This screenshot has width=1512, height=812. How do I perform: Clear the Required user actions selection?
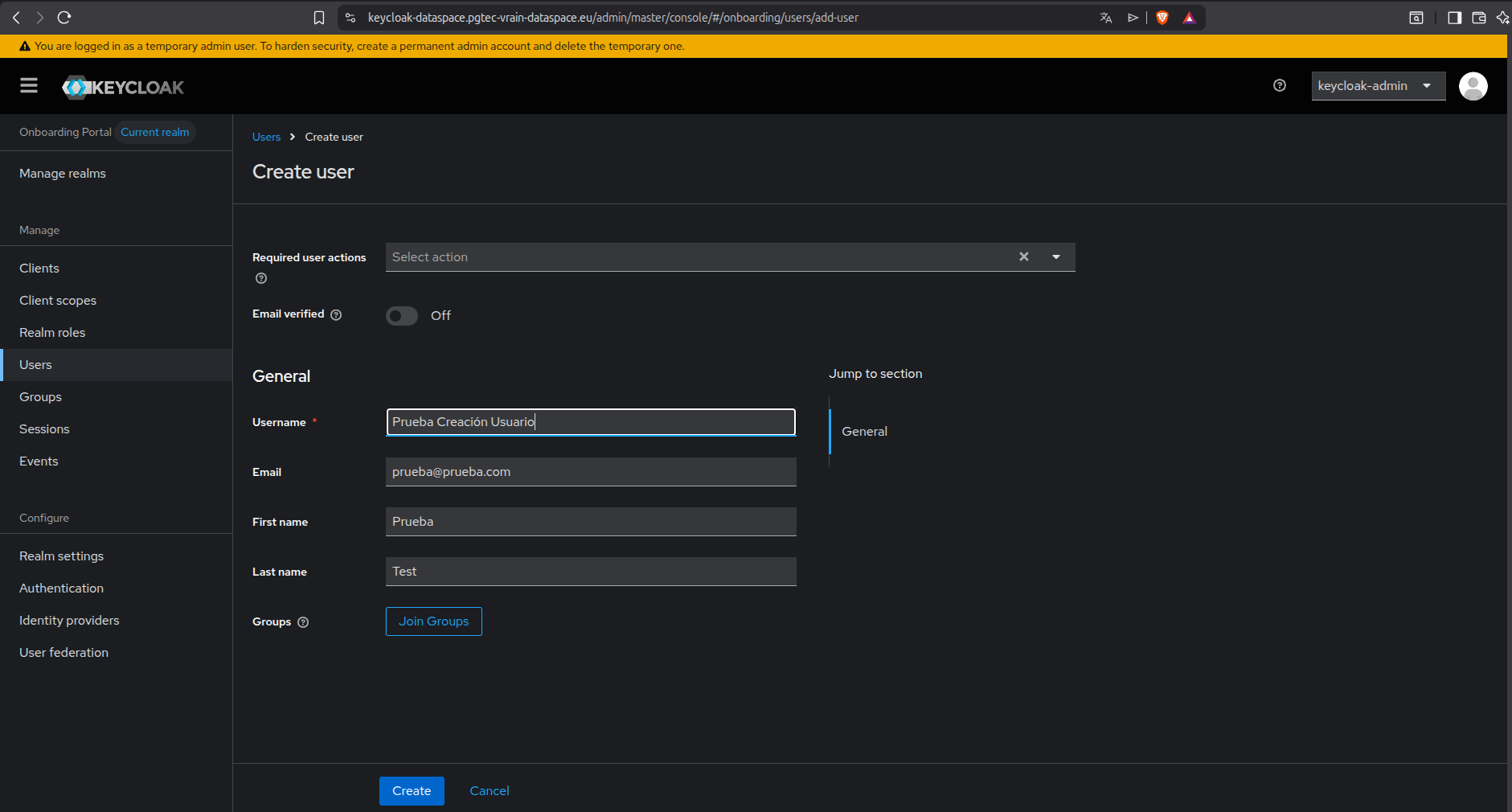click(1024, 256)
